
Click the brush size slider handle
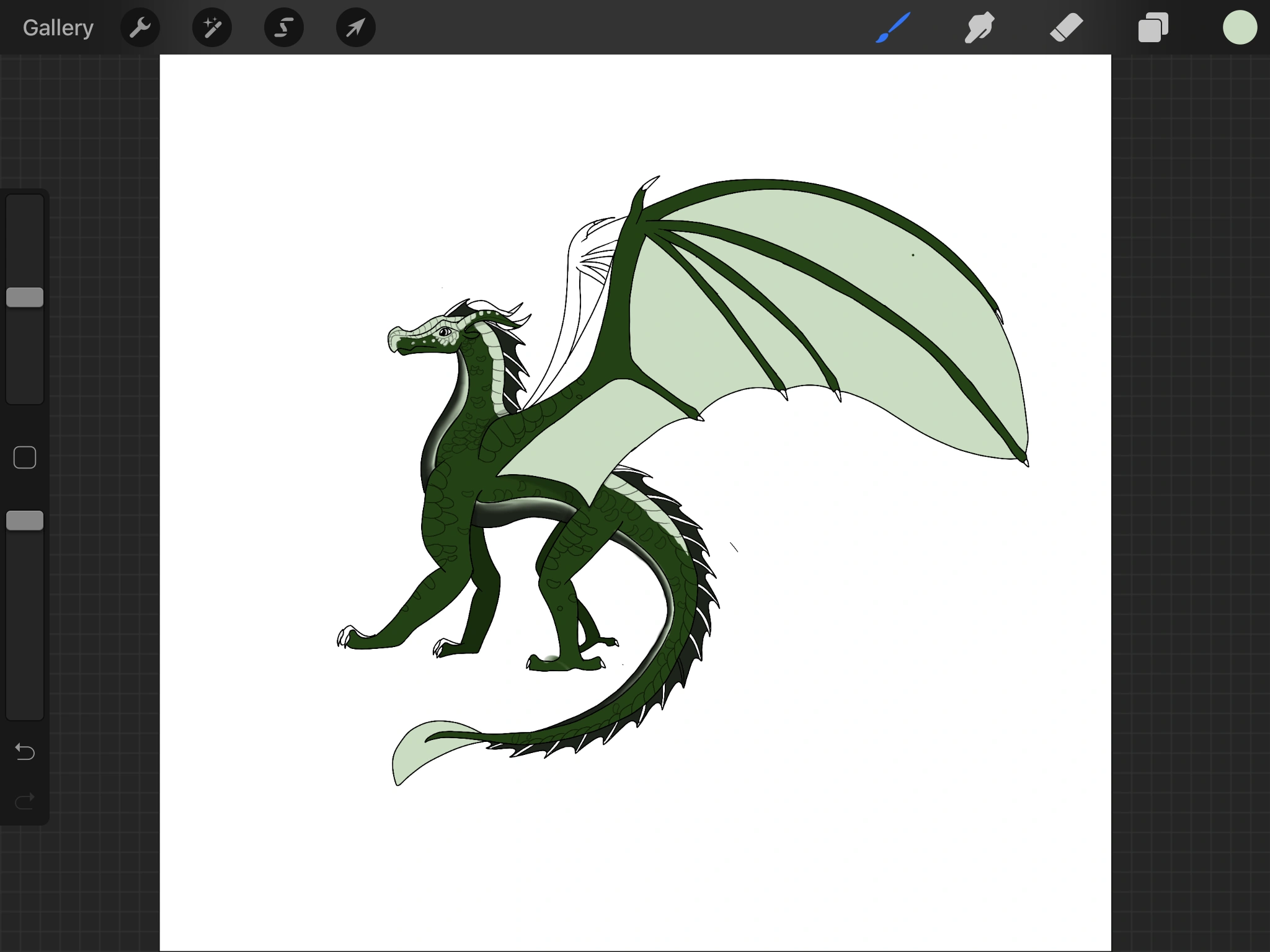tap(25, 297)
